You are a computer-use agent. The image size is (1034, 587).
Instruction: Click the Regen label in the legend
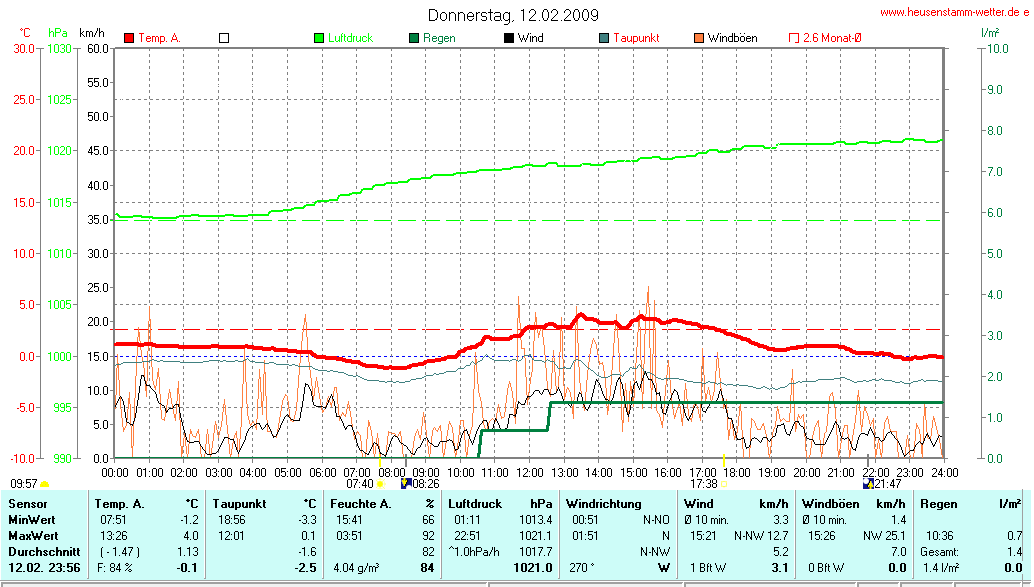click(x=439, y=38)
